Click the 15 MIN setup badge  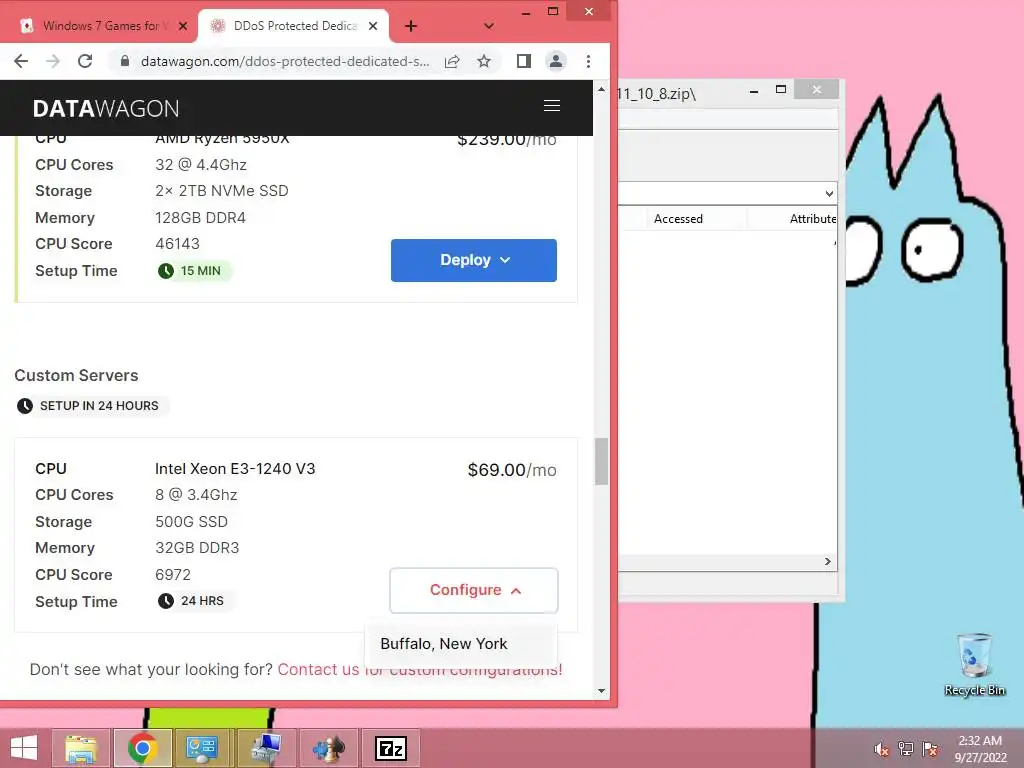click(194, 271)
